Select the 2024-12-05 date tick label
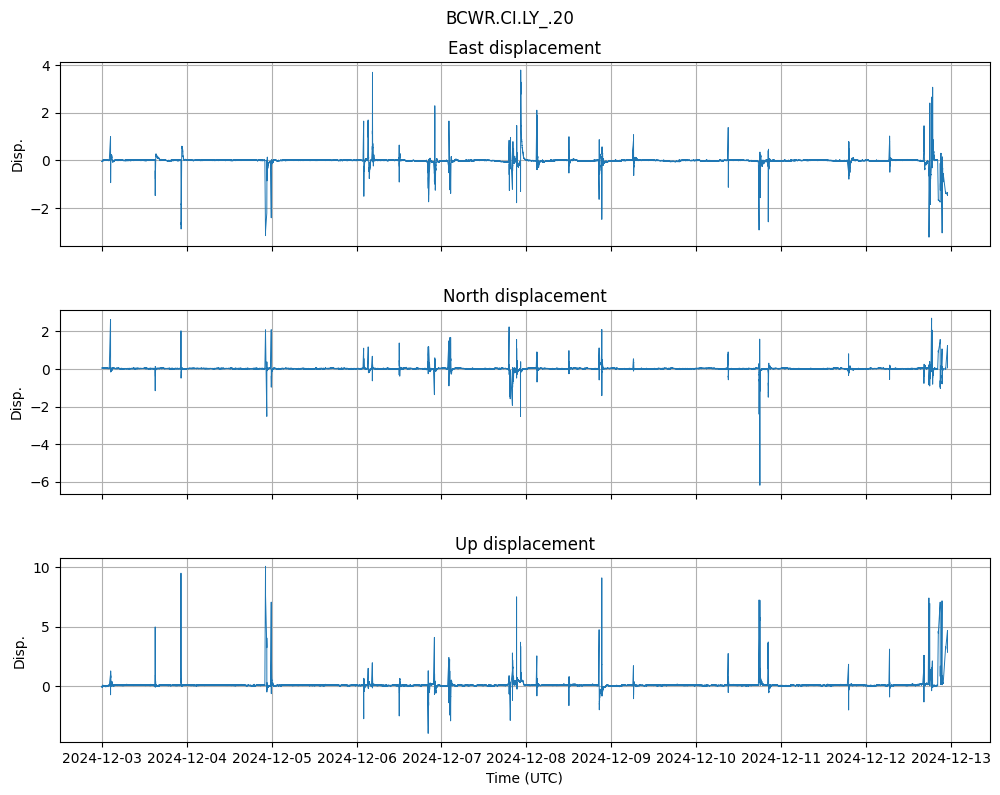1000x795 pixels. [x=272, y=759]
